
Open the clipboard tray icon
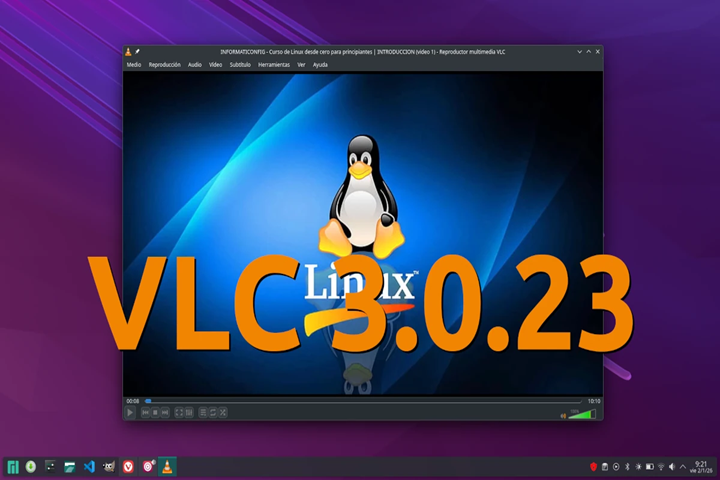605,467
